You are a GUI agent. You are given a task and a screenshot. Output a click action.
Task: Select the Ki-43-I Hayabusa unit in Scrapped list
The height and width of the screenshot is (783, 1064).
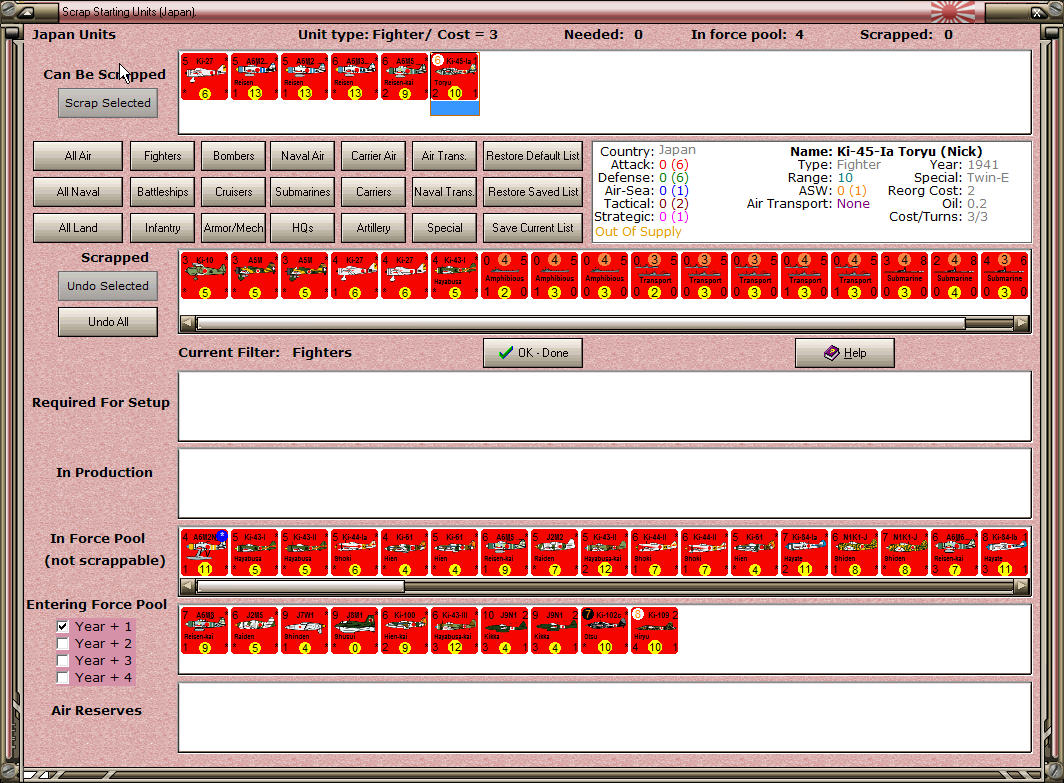click(455, 275)
